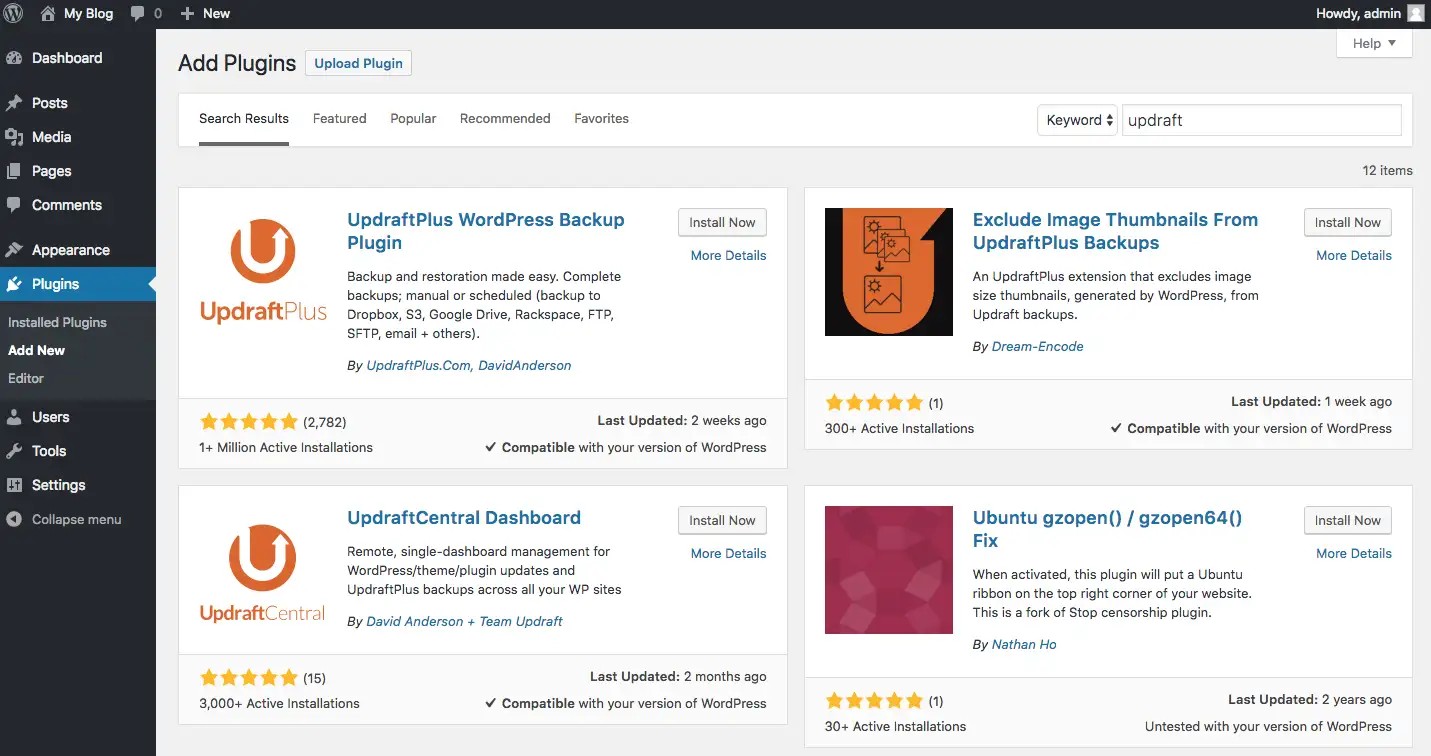Open the Keyword search type dropdown
This screenshot has width=1431, height=756.
click(1077, 120)
